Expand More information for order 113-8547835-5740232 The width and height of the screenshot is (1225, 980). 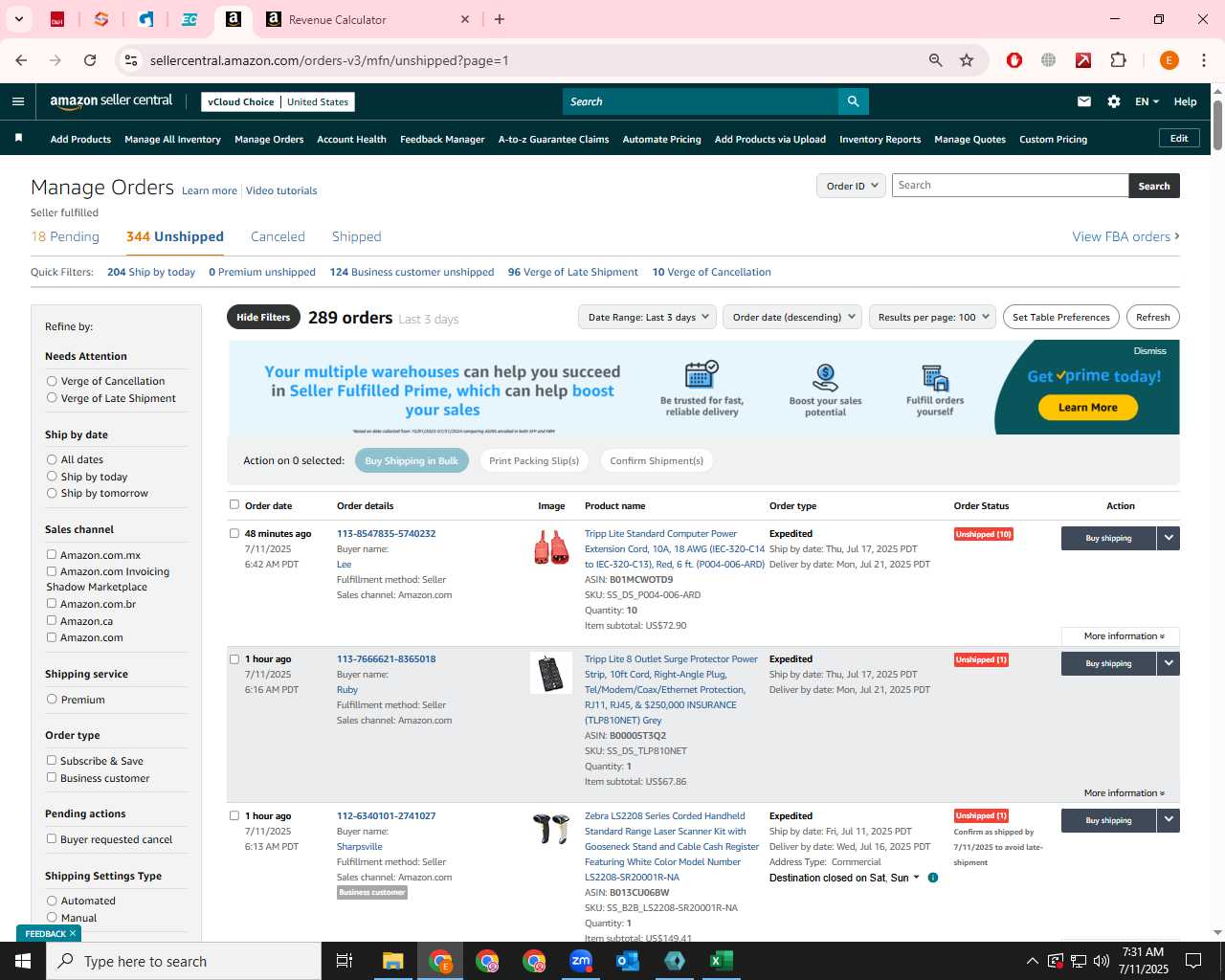tap(1121, 636)
